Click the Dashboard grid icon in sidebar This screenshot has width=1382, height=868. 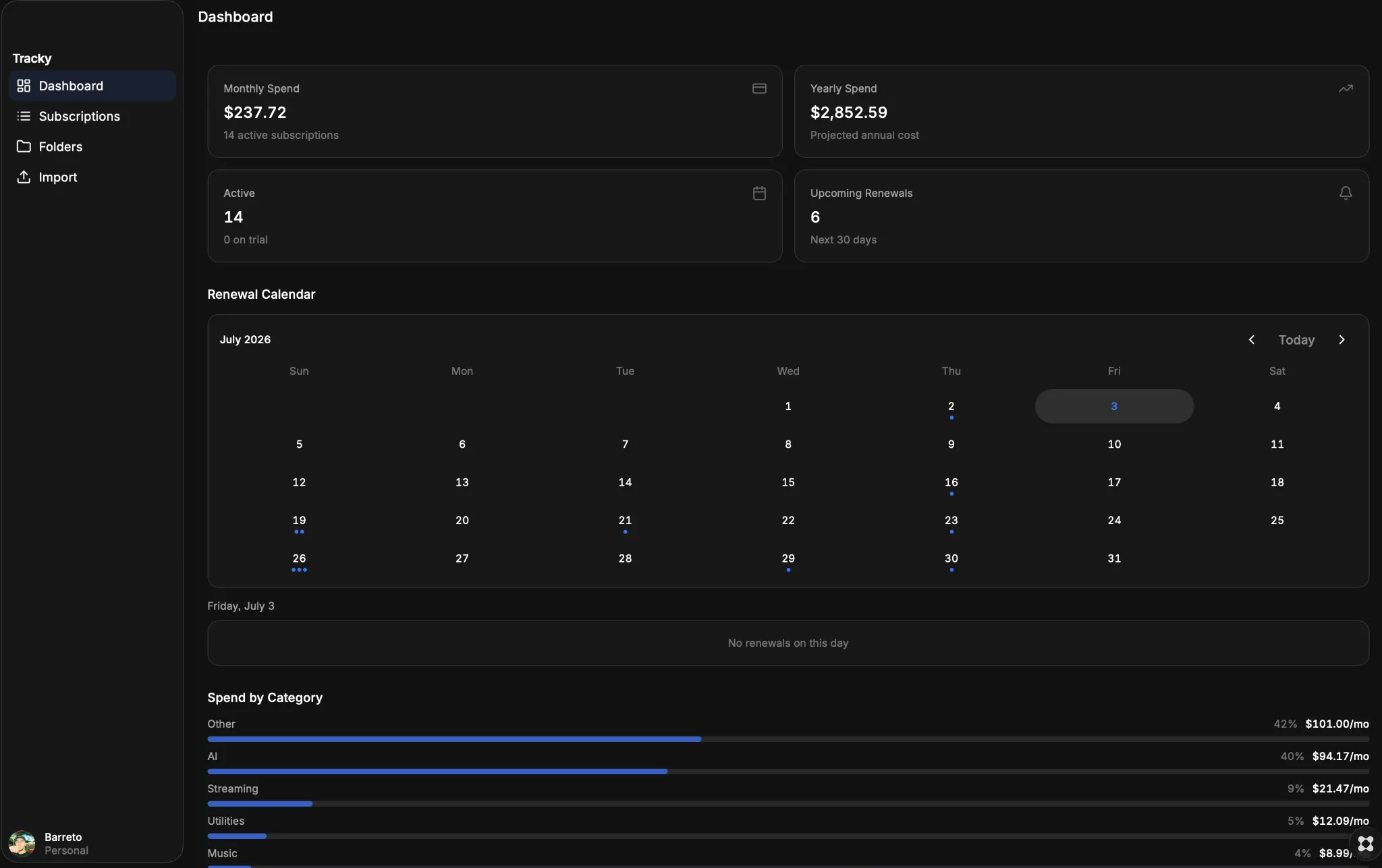24,86
